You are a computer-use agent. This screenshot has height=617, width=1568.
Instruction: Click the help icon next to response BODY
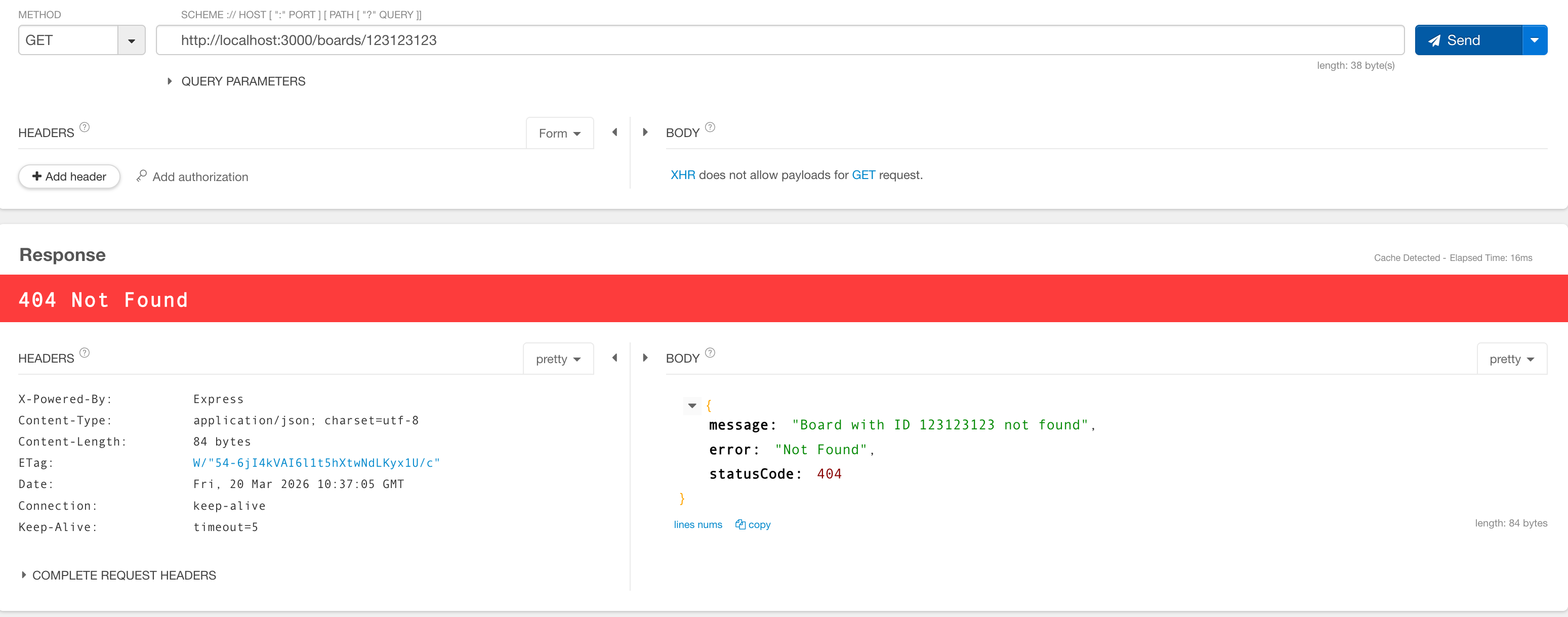[710, 353]
